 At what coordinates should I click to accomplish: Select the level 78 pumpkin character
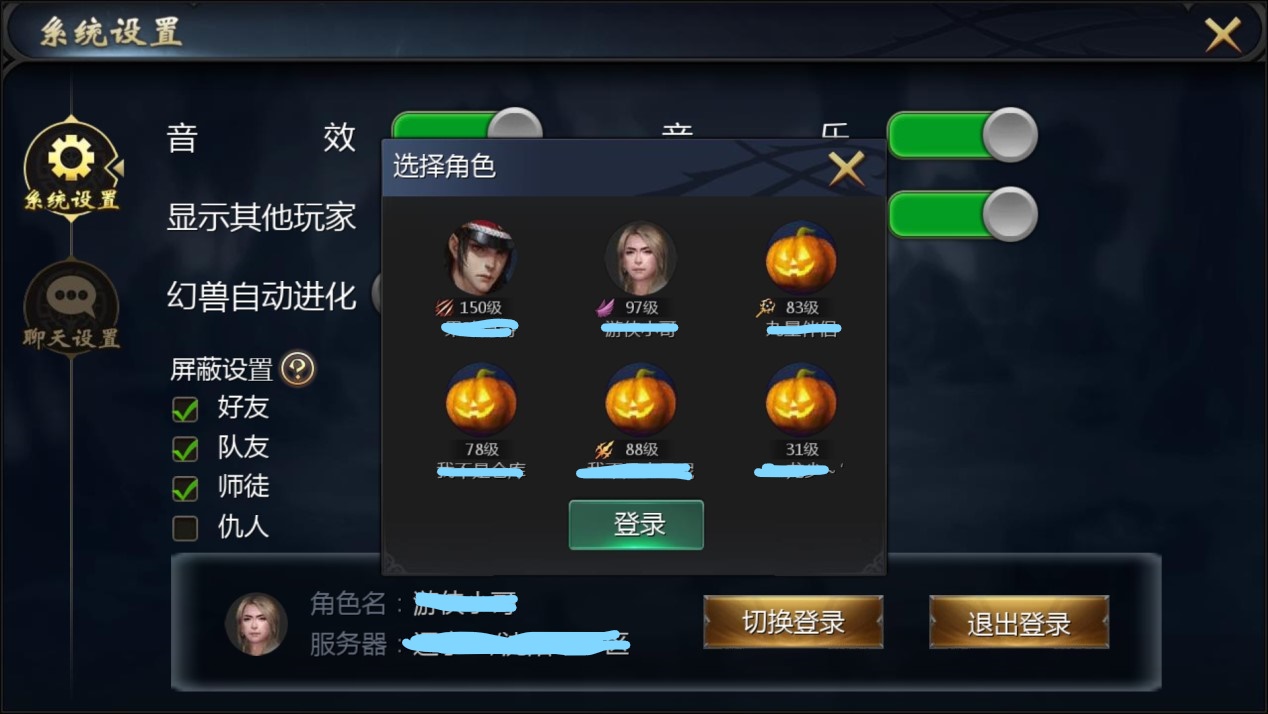tap(481, 399)
